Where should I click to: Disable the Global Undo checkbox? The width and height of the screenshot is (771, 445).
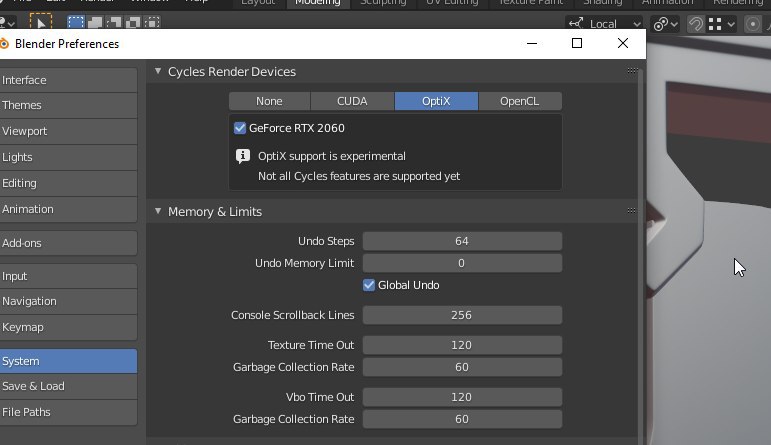tap(369, 285)
